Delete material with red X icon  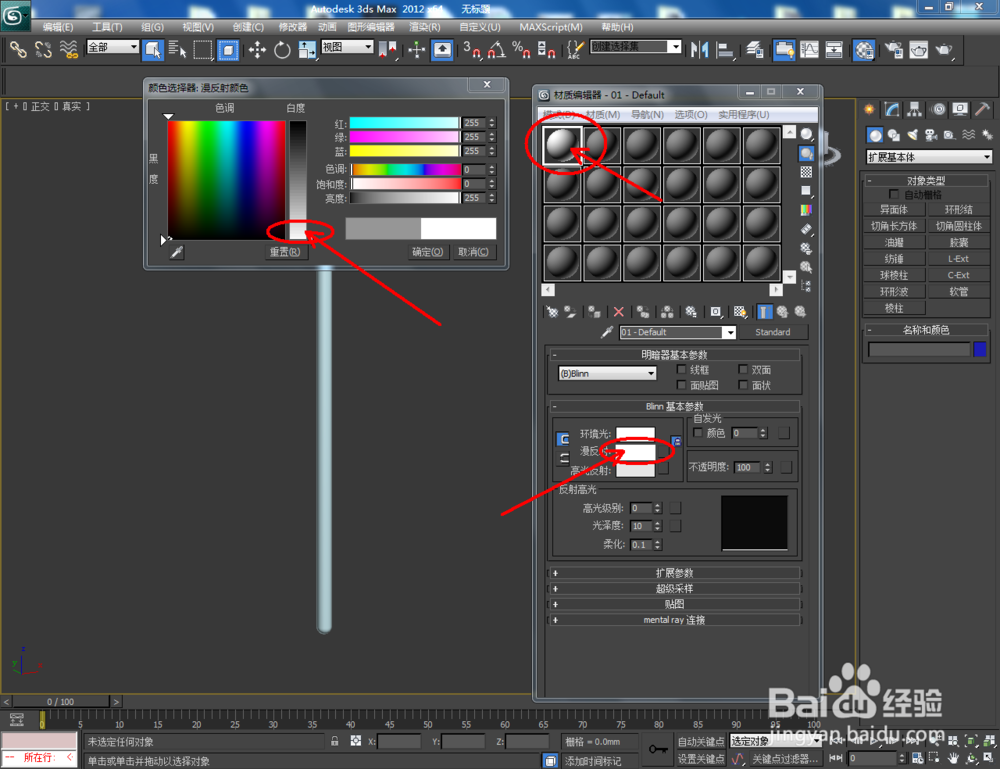pos(619,312)
